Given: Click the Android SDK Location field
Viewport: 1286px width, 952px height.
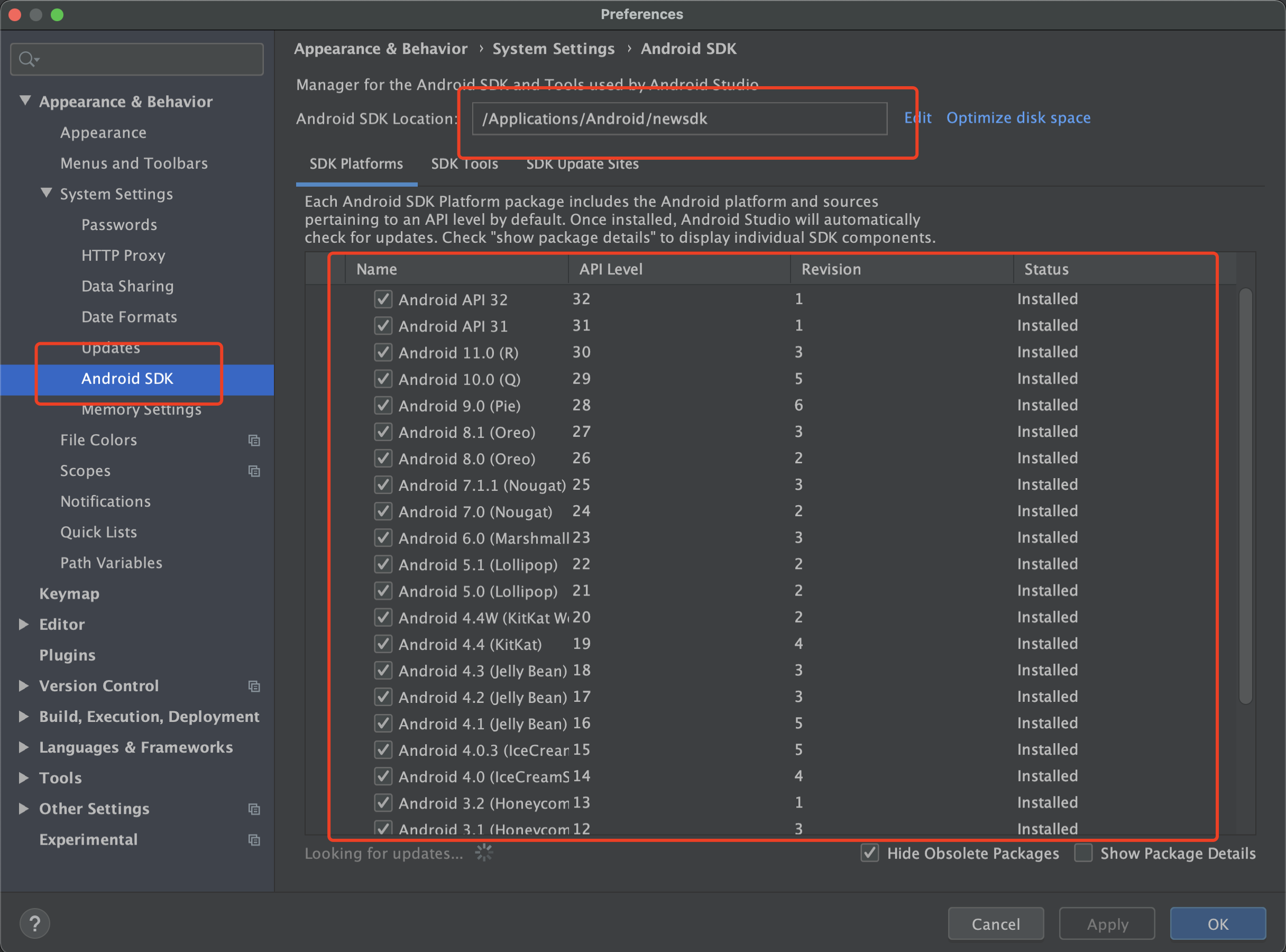Looking at the screenshot, I should 679,118.
